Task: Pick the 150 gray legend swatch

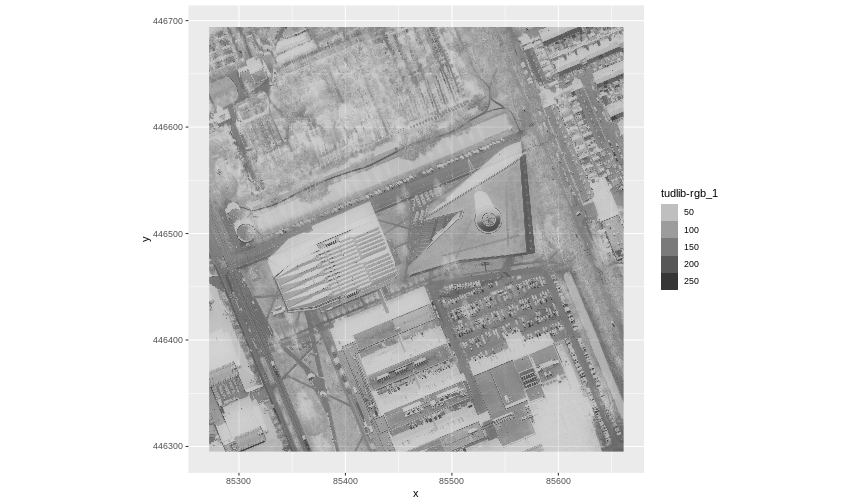Action: pos(669,247)
